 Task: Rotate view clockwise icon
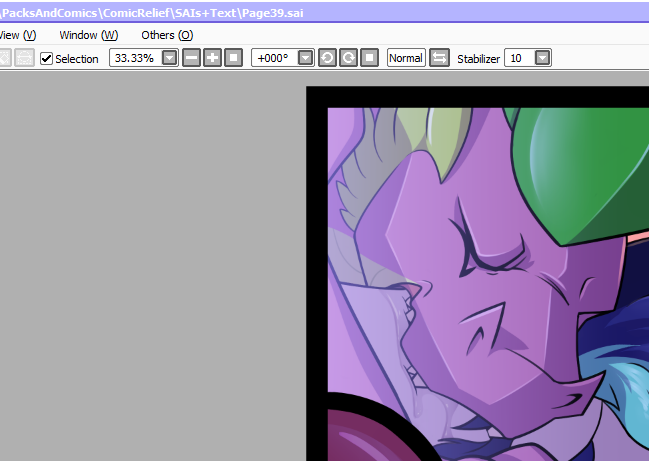(x=348, y=58)
